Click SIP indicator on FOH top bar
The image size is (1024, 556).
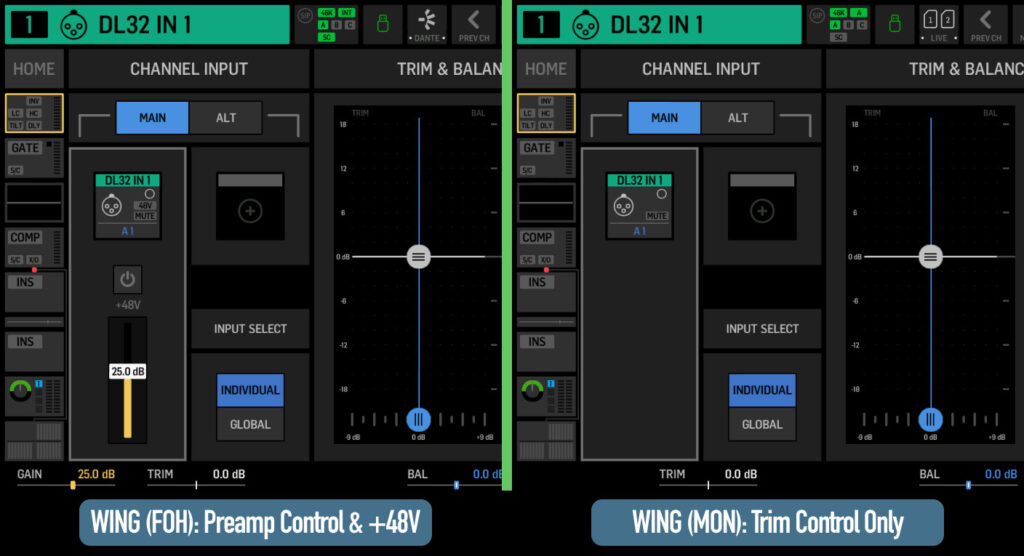[x=305, y=17]
